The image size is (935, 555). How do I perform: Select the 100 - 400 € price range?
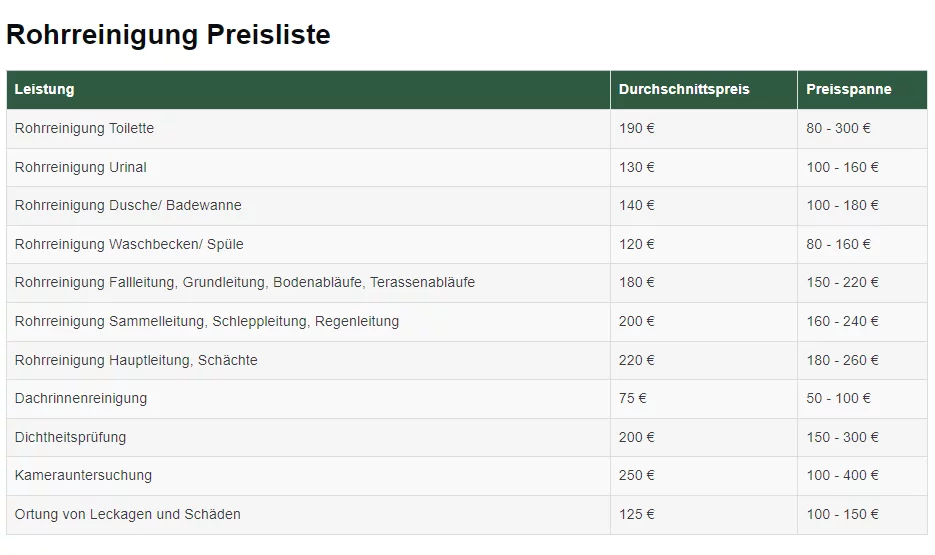pyautogui.click(x=843, y=475)
